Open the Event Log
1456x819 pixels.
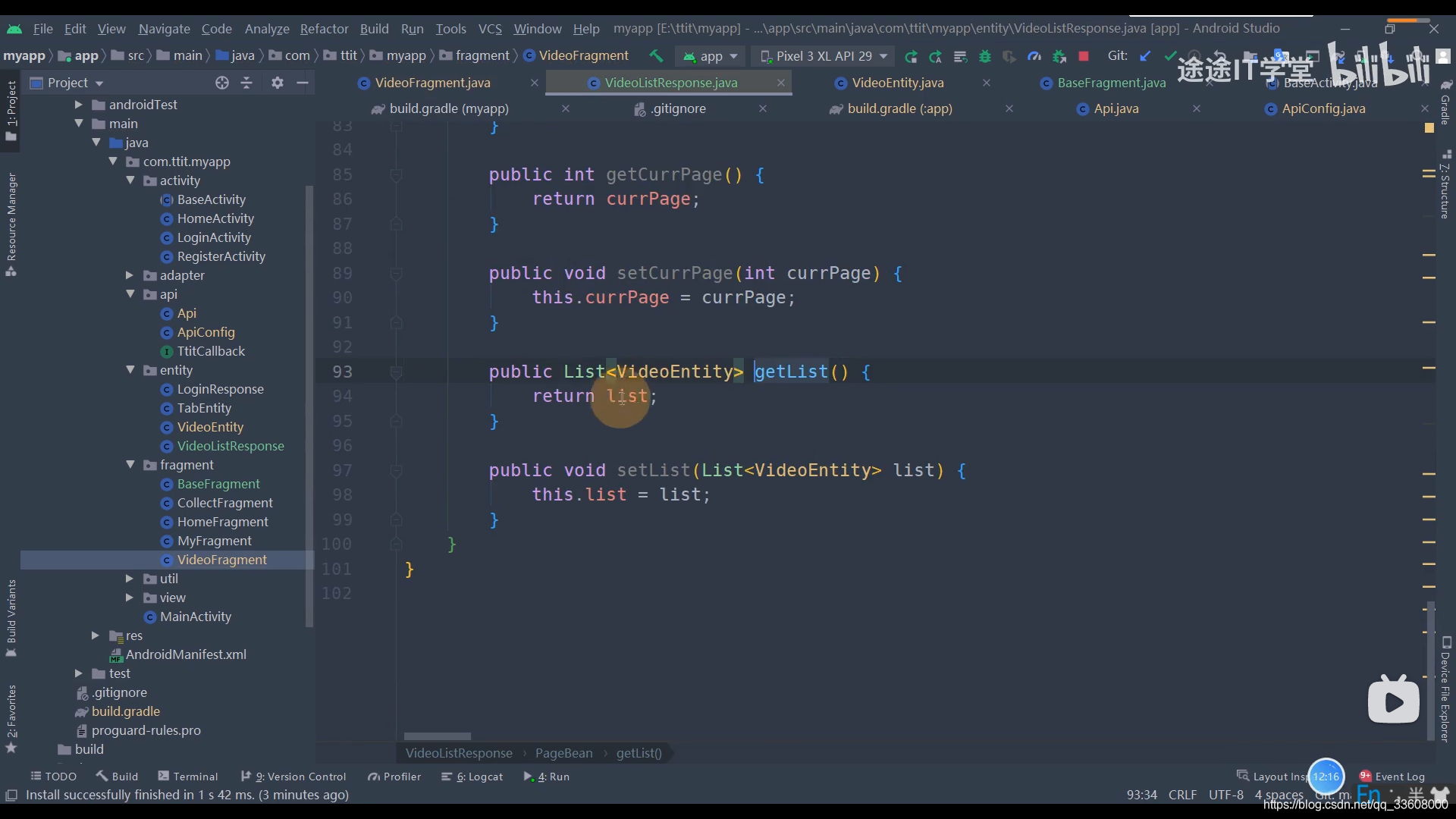tap(1392, 777)
